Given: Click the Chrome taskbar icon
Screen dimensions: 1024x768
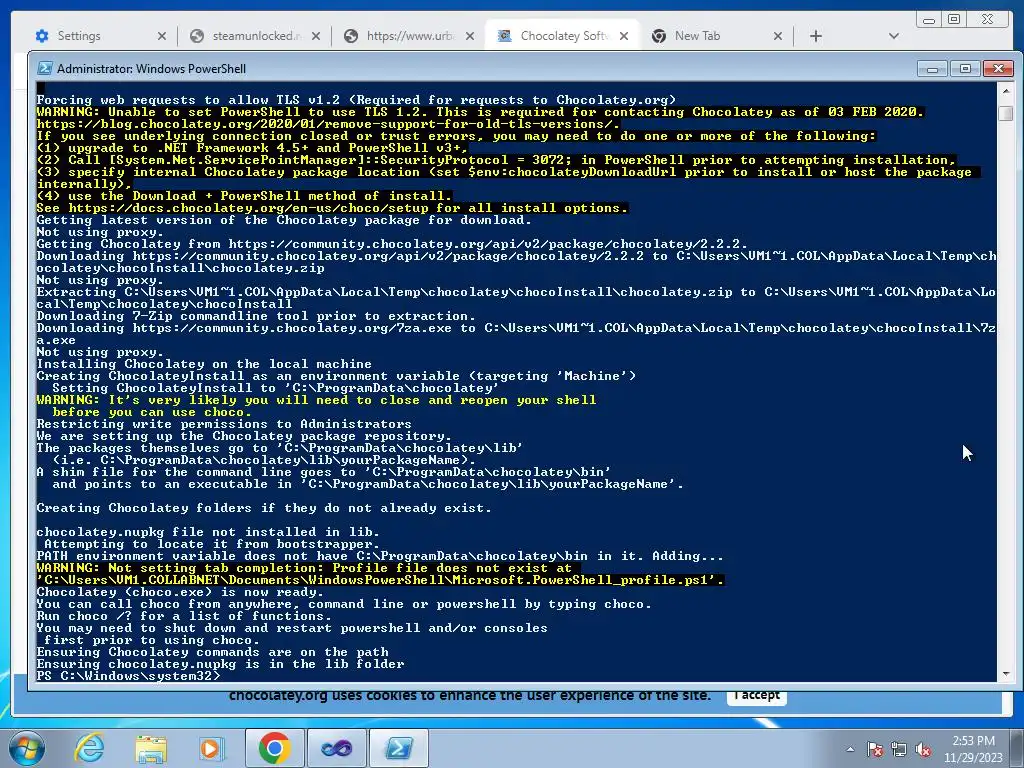Looking at the screenshot, I should coord(274,748).
